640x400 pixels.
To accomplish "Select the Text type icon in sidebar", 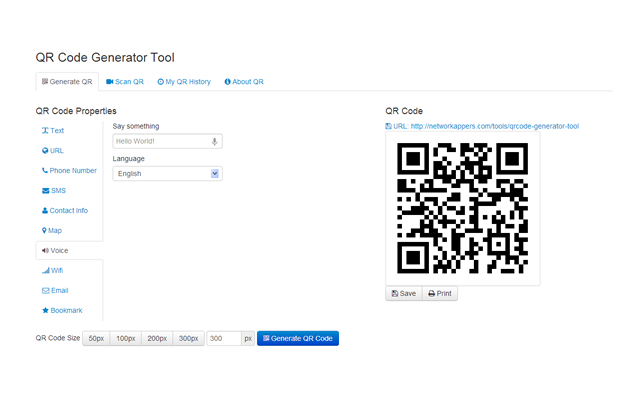I will 45,131.
